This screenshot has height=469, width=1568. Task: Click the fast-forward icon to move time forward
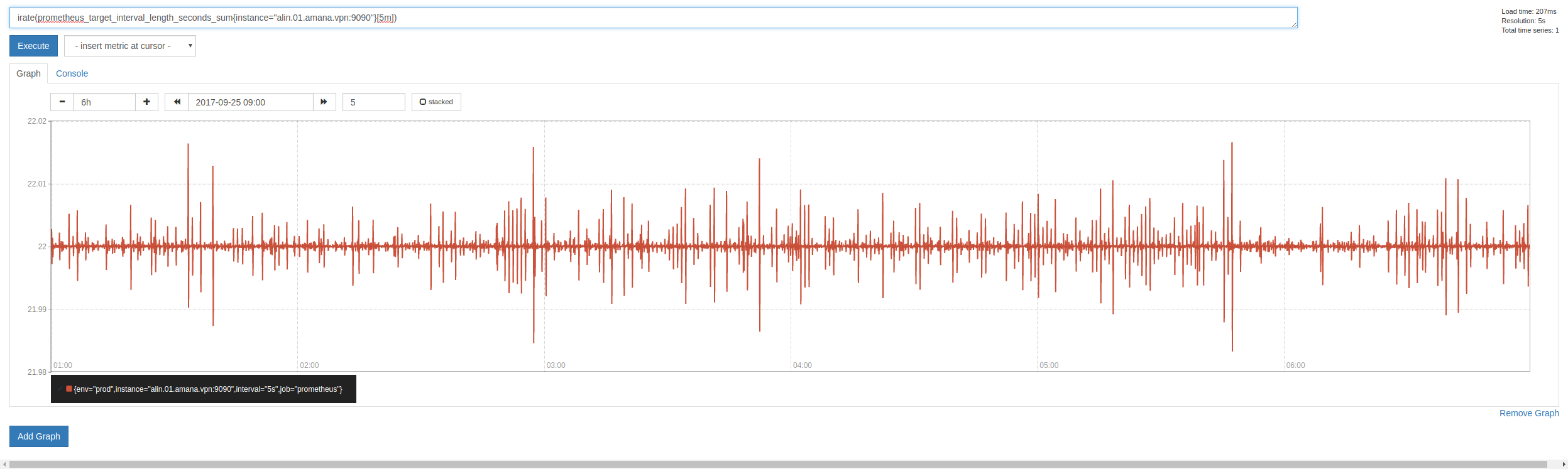[x=324, y=102]
